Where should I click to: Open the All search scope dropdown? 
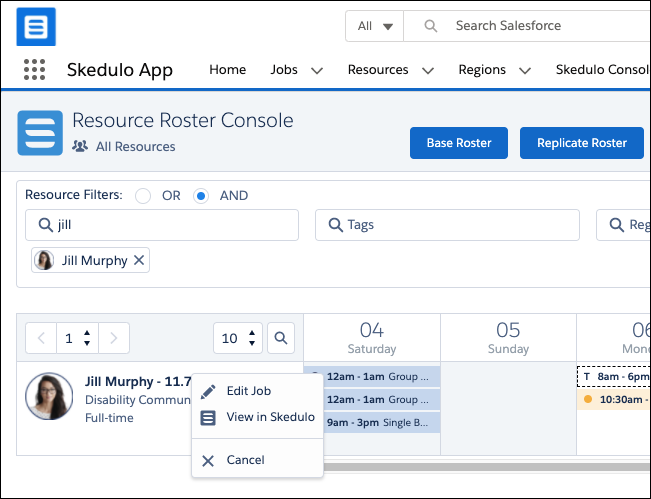point(374,26)
